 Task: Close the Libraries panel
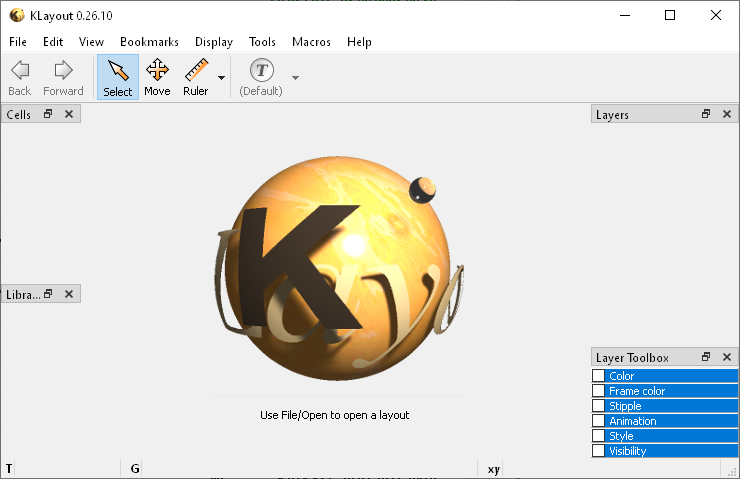point(69,294)
